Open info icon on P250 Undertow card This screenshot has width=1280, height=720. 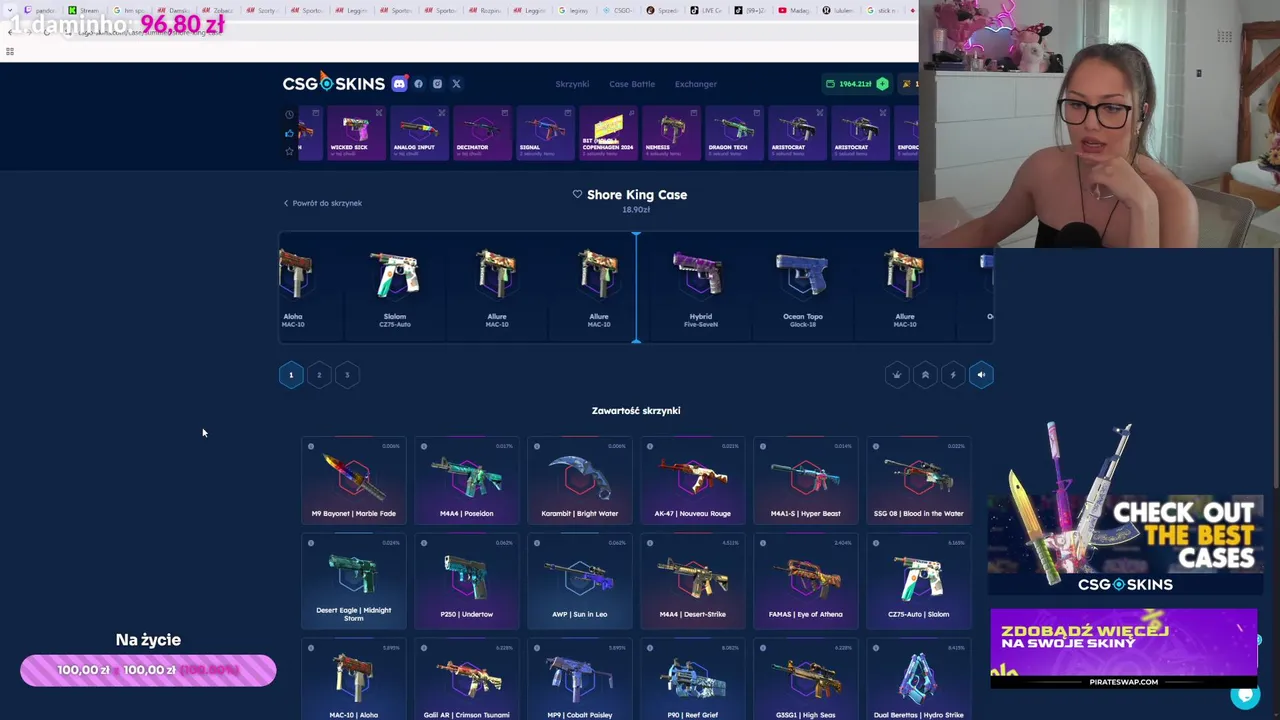[424, 543]
